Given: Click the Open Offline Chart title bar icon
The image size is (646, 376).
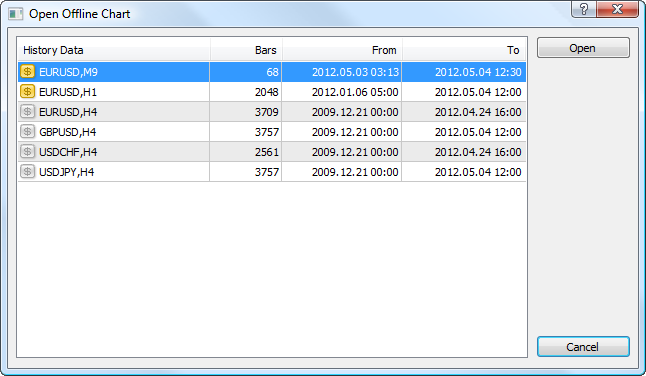Looking at the screenshot, I should coord(16,14).
